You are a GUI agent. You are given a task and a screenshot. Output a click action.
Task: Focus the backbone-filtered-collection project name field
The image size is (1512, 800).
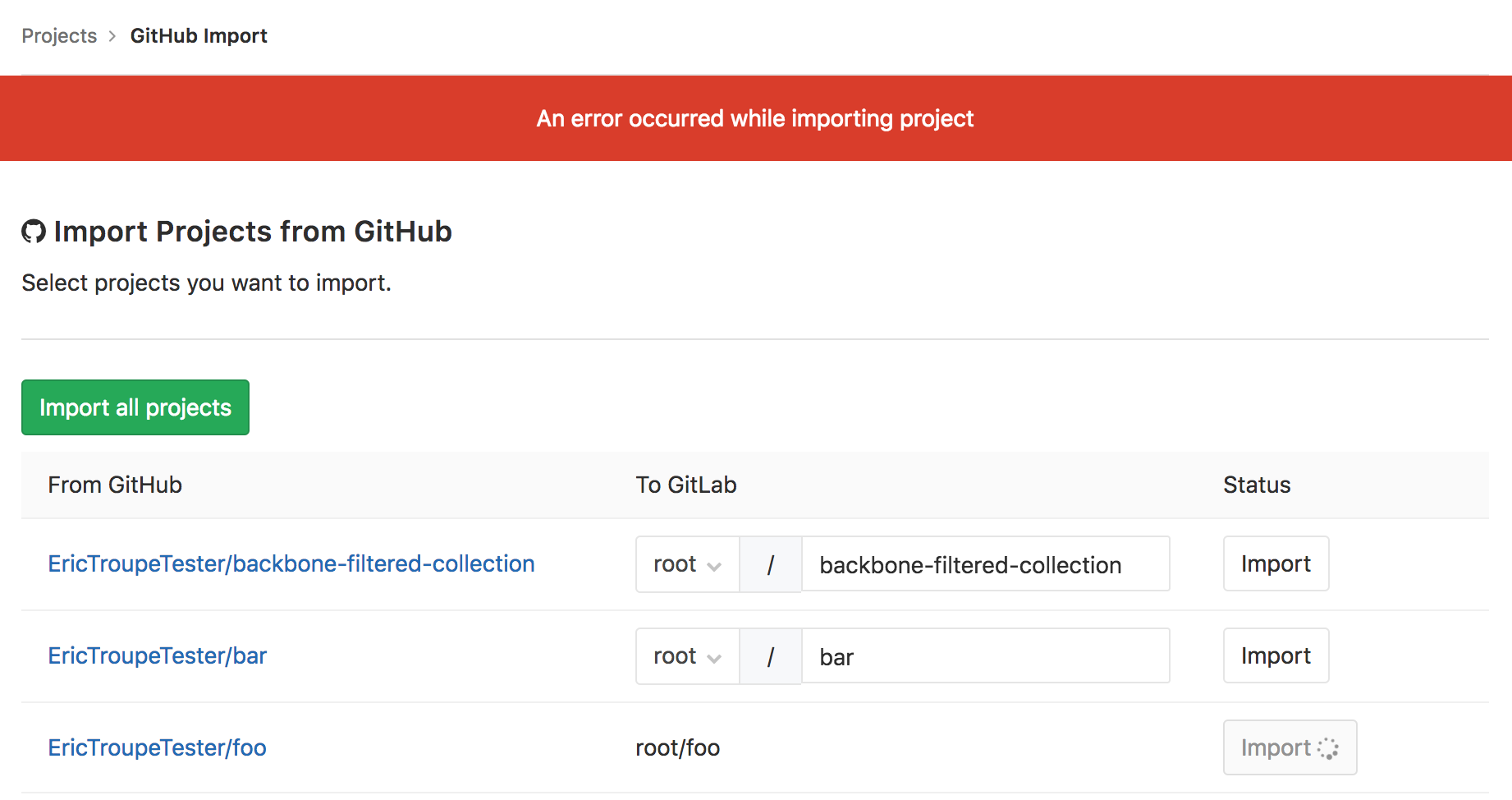[x=985, y=564]
